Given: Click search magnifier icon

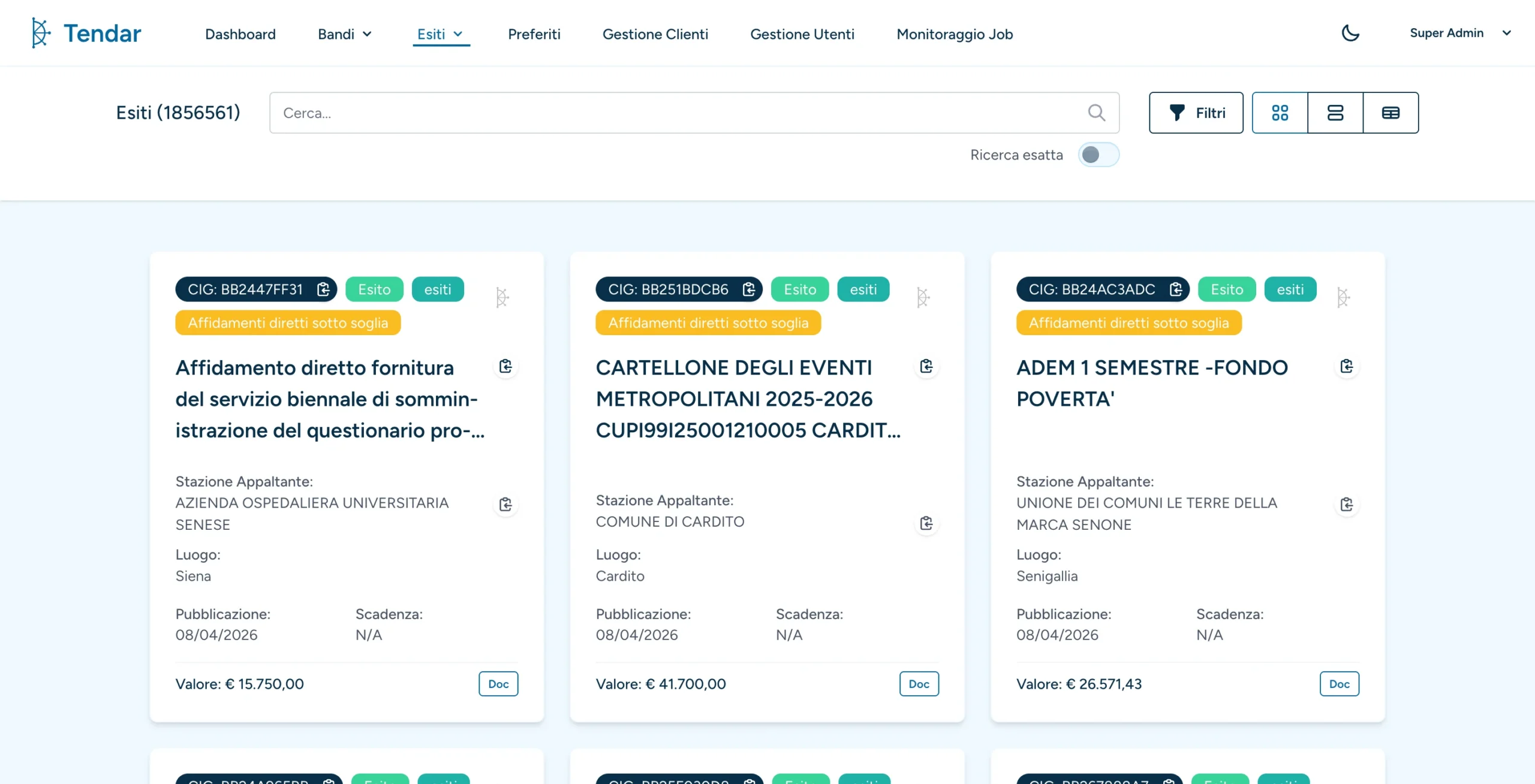Looking at the screenshot, I should tap(1097, 113).
